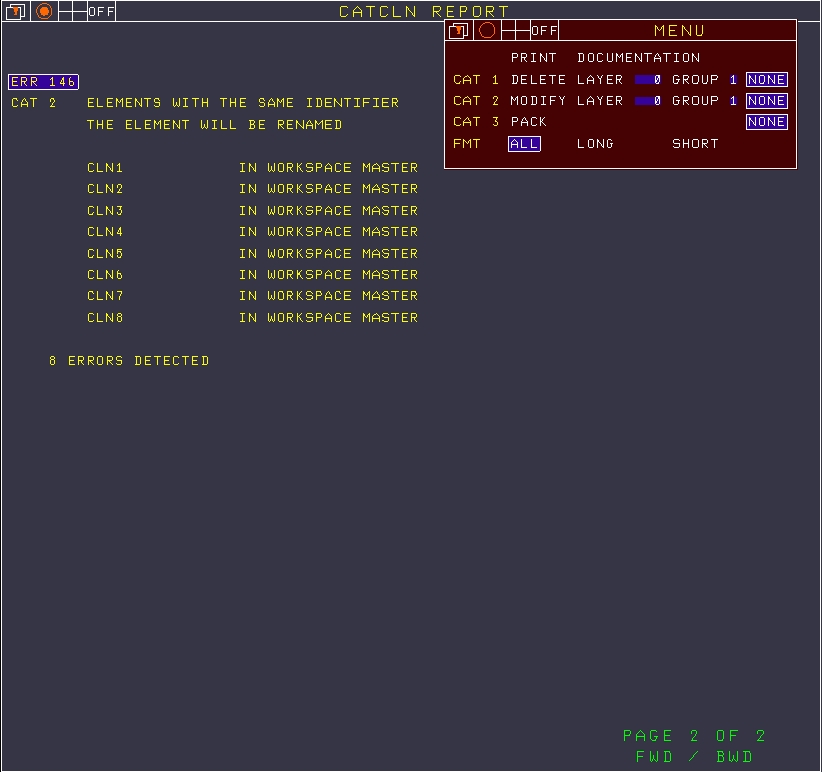This screenshot has width=822, height=772.
Task: Select CLN2 element row
Action: (252, 189)
